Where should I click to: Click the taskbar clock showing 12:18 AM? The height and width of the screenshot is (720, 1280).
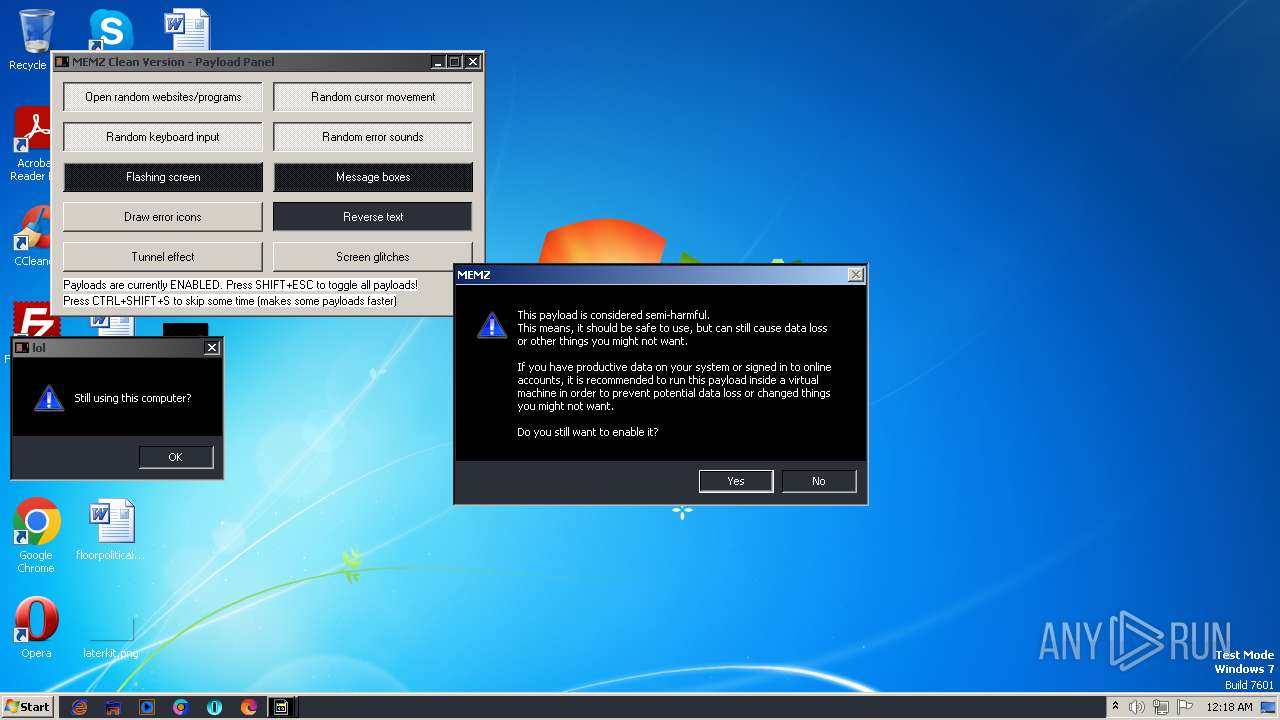1229,707
